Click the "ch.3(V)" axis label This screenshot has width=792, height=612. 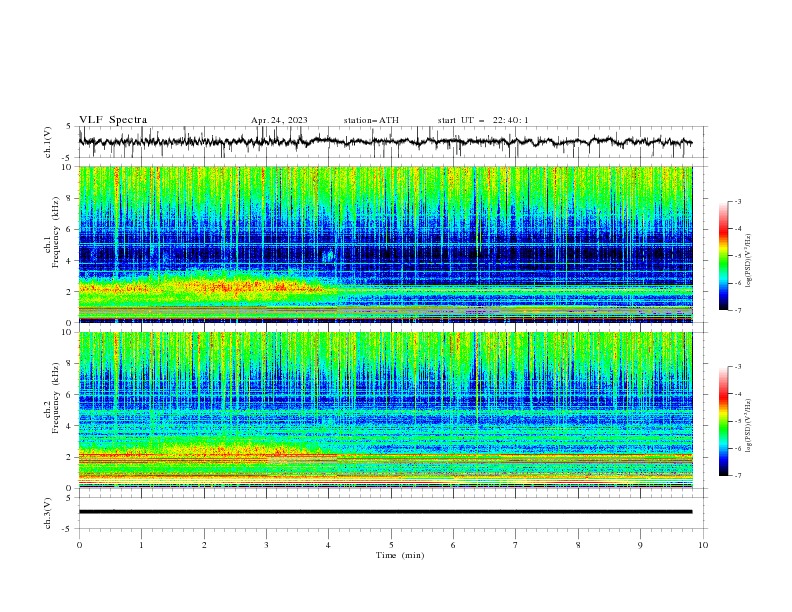point(48,513)
